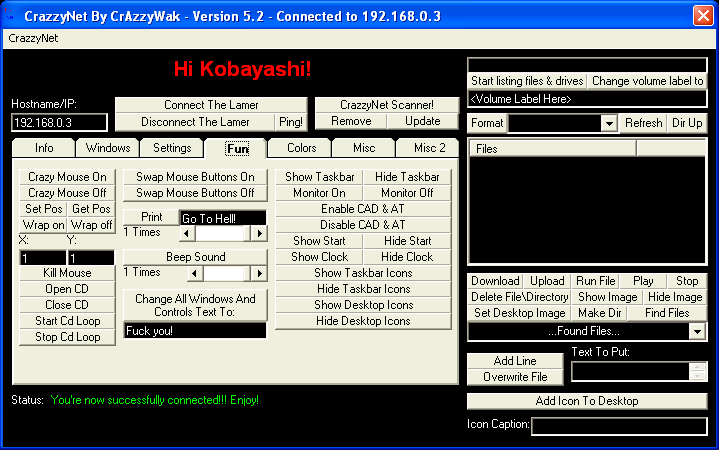The width and height of the screenshot is (719, 450).
Task: Open the CrazzyNet menu
Action: coord(33,38)
